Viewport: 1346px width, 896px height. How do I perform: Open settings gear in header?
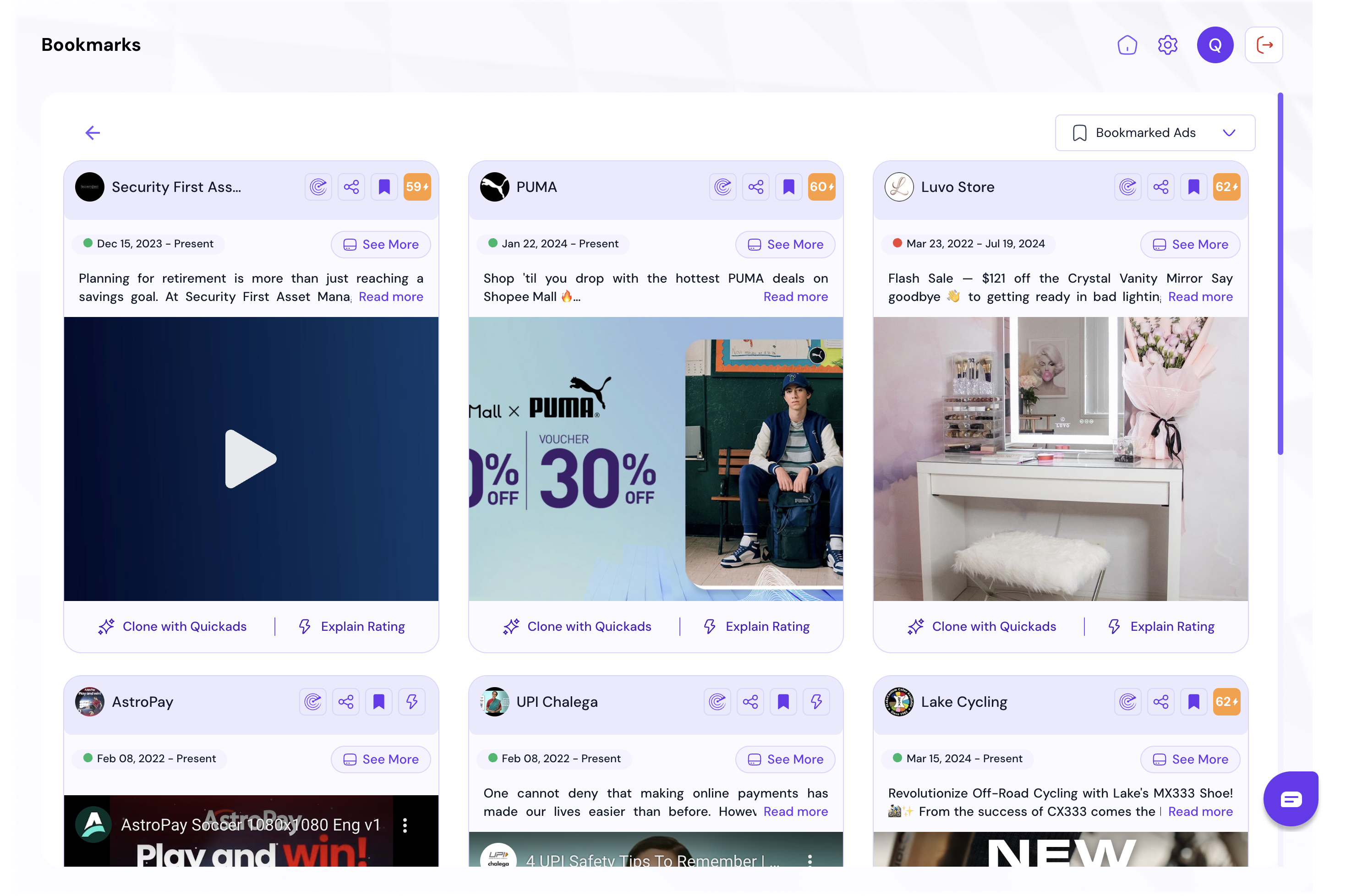pyautogui.click(x=1167, y=44)
